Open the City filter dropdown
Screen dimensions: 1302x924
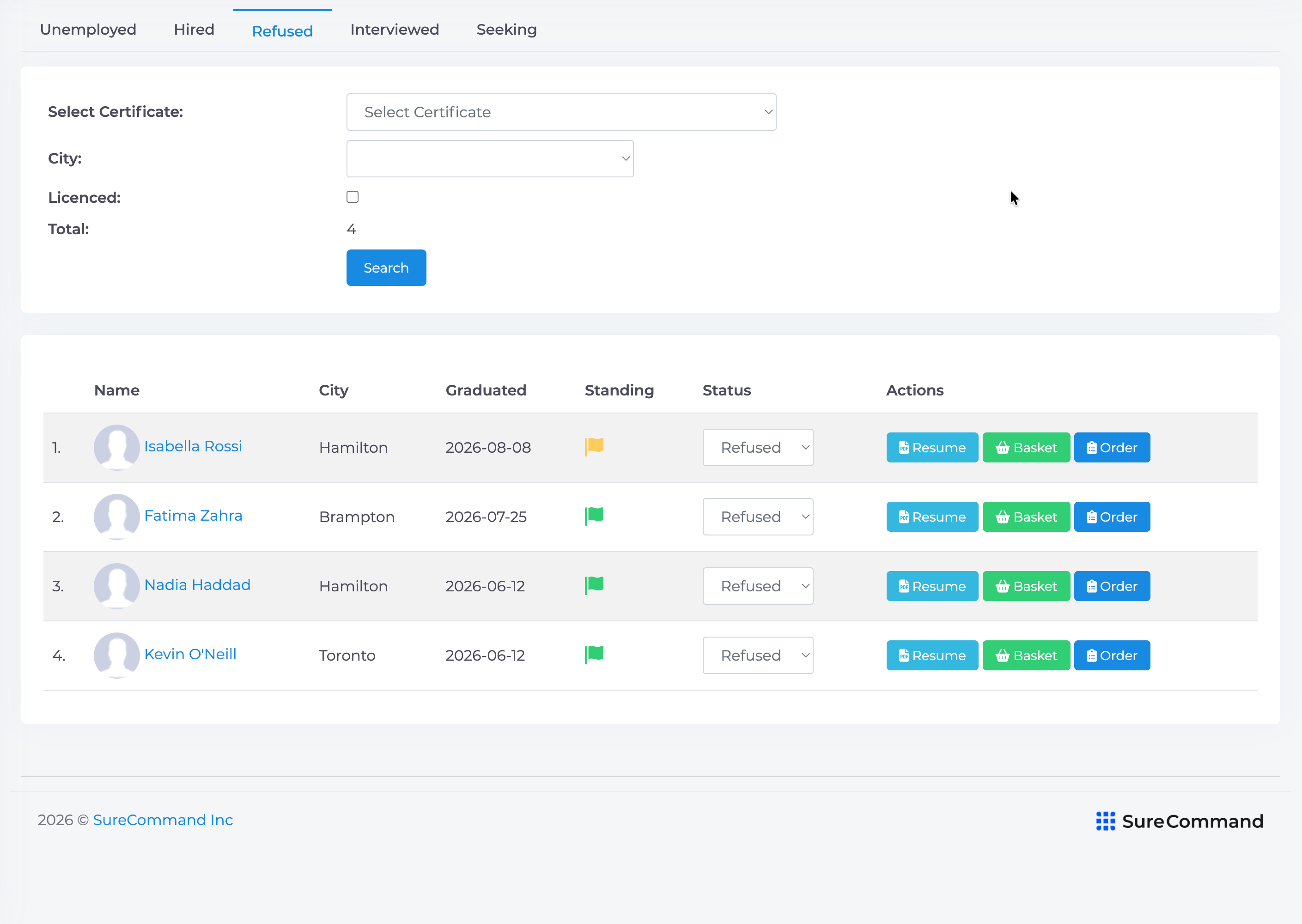tap(489, 159)
